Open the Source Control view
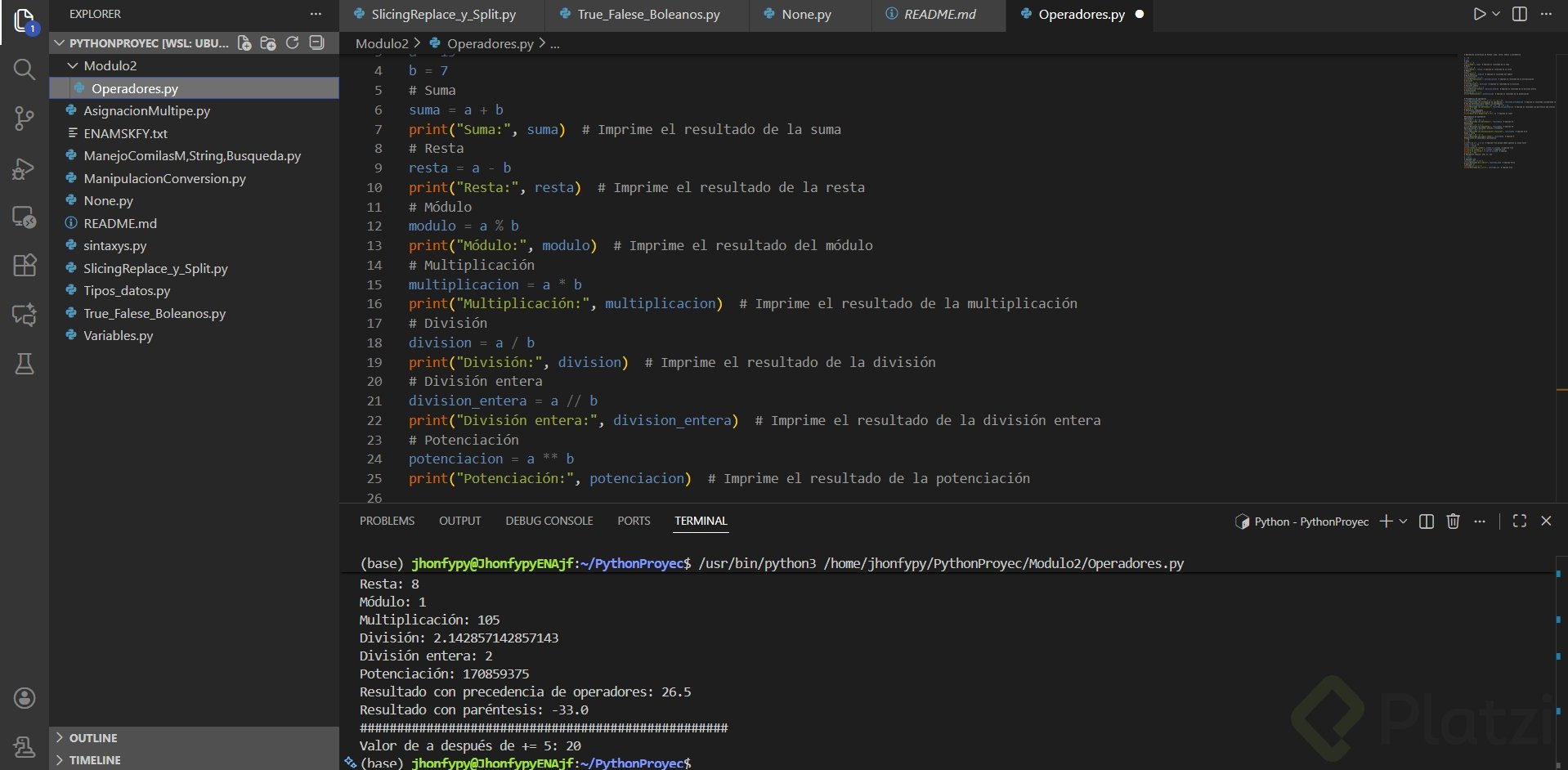Image resolution: width=1568 pixels, height=770 pixels. tap(25, 119)
